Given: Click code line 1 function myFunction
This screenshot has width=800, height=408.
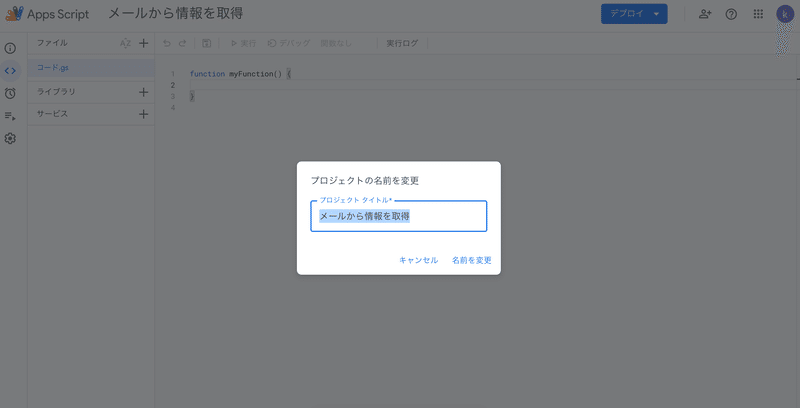Looking at the screenshot, I should 240,74.
